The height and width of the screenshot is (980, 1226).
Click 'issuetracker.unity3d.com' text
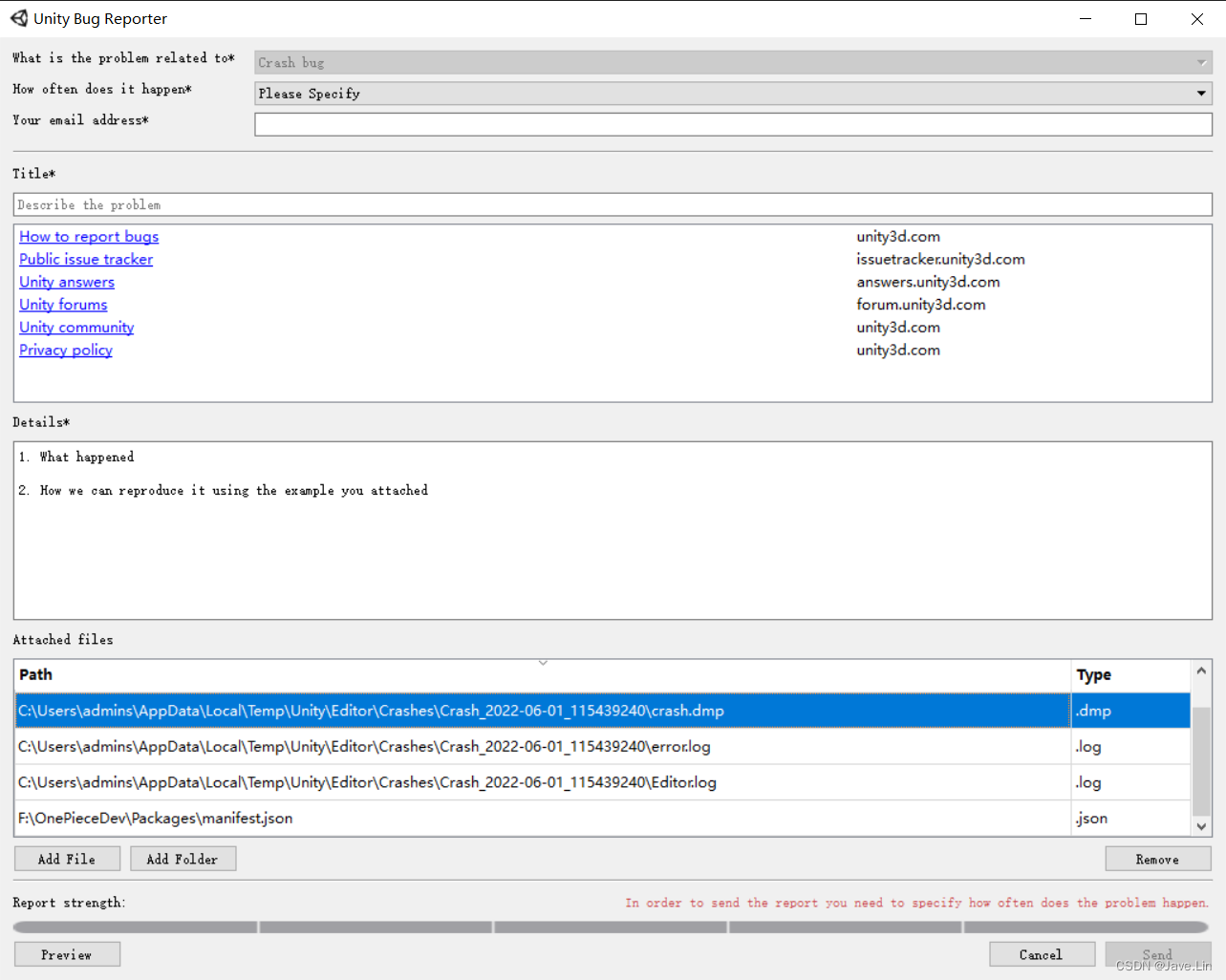point(940,259)
